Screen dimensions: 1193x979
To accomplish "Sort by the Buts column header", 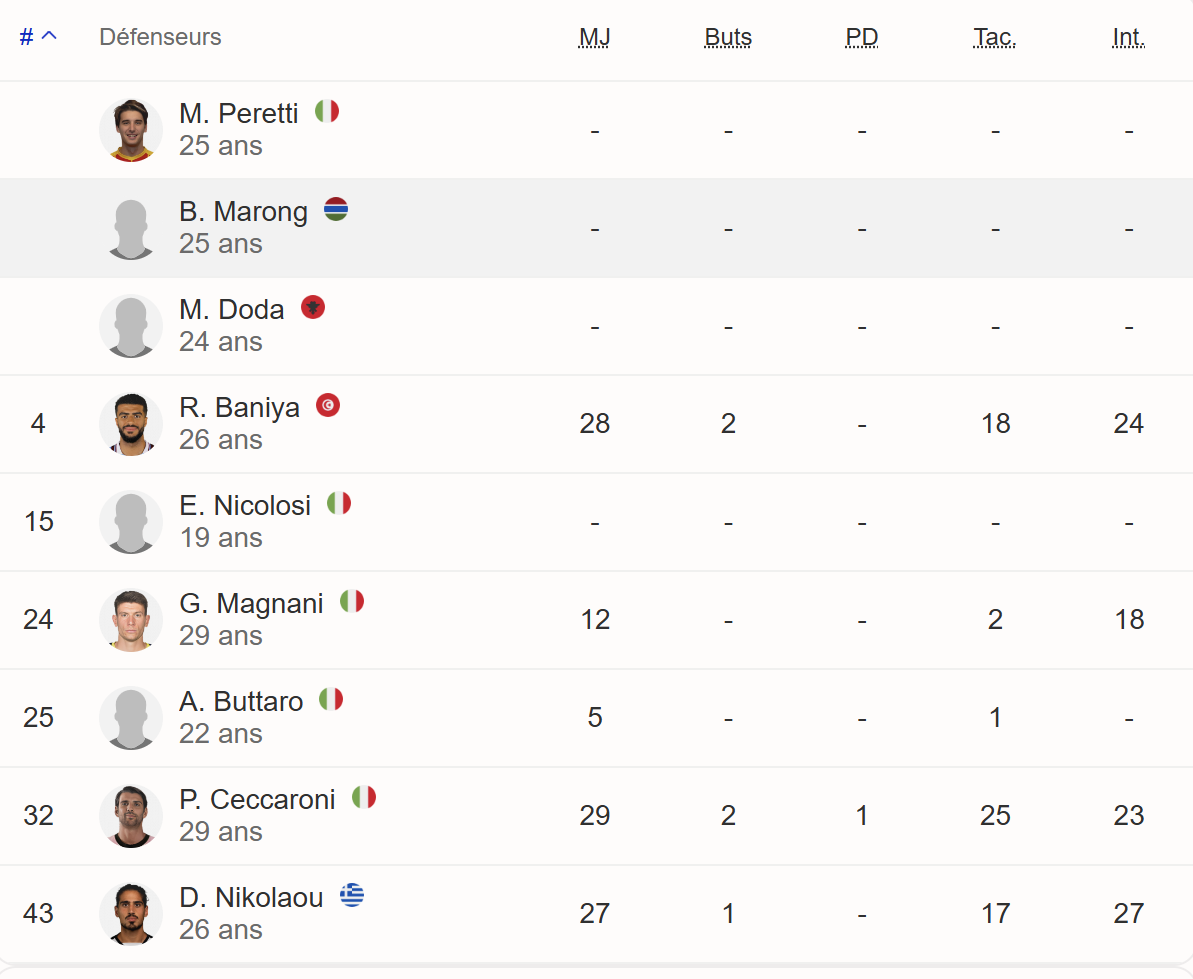I will tap(728, 37).
